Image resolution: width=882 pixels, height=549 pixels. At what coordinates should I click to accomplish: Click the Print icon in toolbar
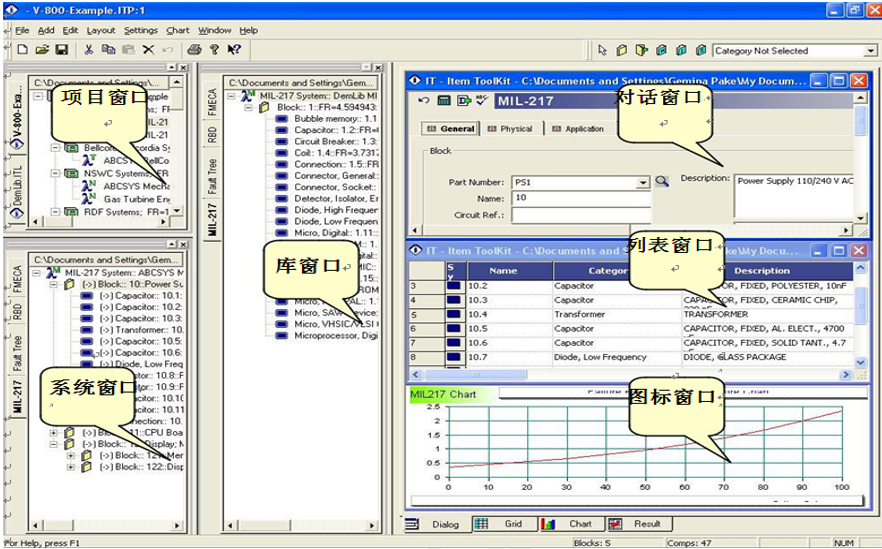[195, 49]
